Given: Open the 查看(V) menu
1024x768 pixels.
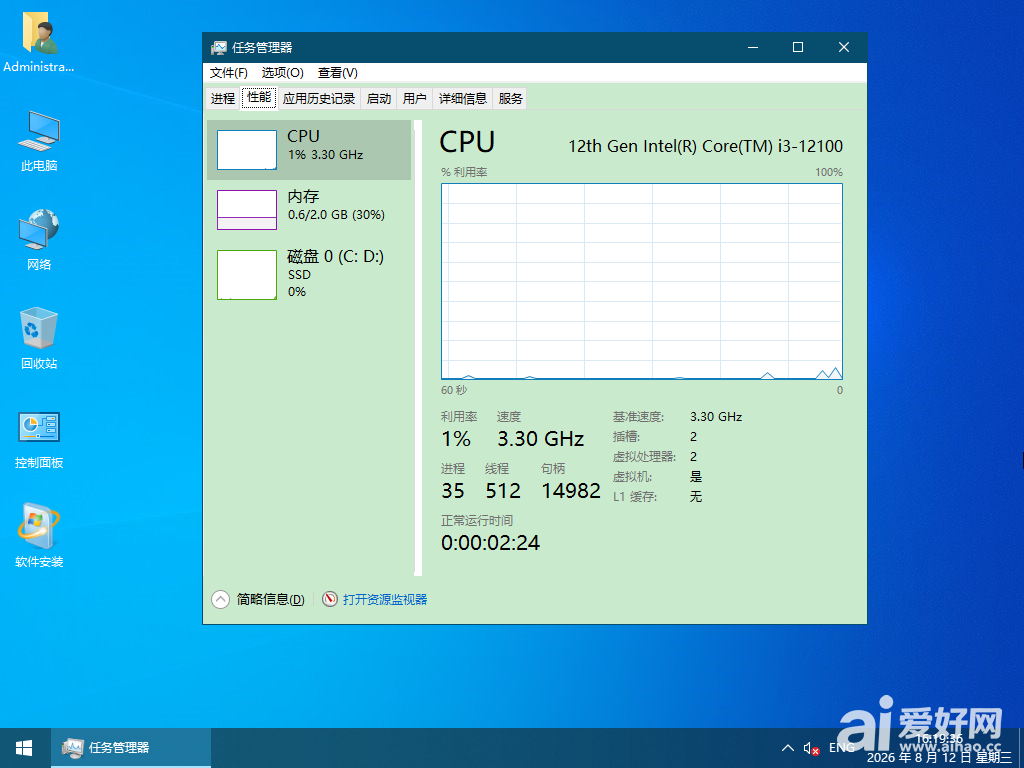Looking at the screenshot, I should tap(338, 72).
